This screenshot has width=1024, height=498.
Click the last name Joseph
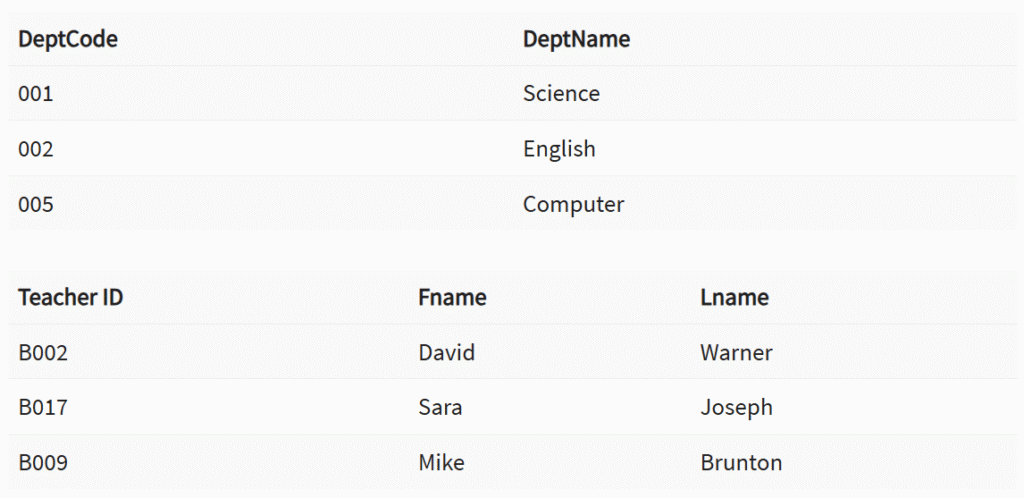736,407
